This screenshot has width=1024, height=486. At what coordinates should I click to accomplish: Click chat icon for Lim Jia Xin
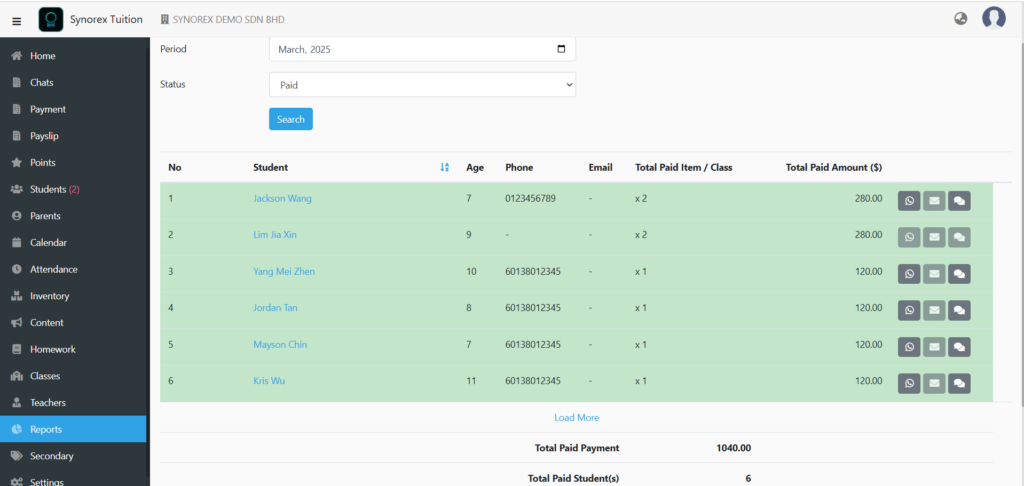(x=959, y=237)
